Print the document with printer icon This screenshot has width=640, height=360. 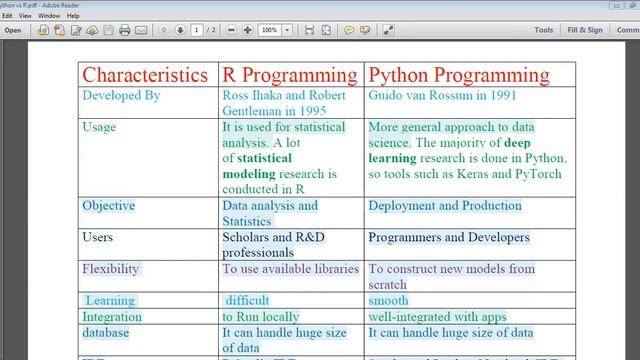pyautogui.click(x=124, y=30)
